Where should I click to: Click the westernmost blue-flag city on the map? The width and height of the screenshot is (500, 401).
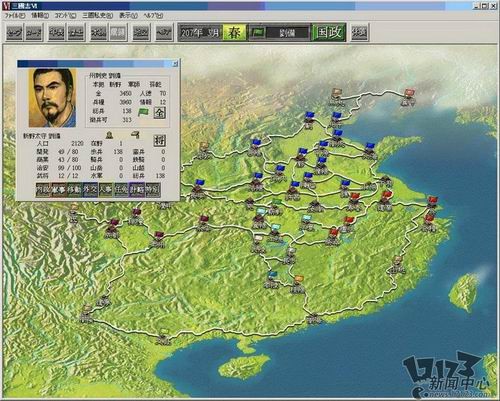tap(198, 190)
